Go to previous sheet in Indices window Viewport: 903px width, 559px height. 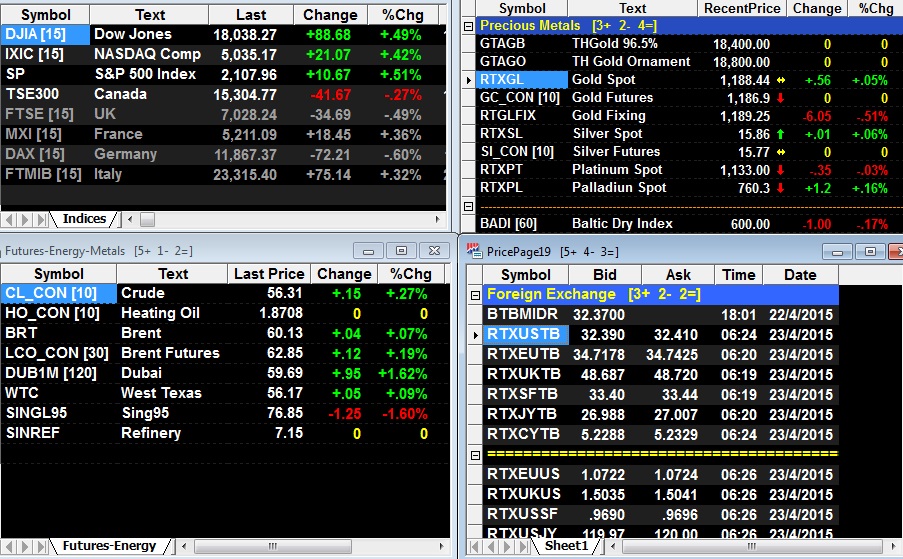(10, 219)
